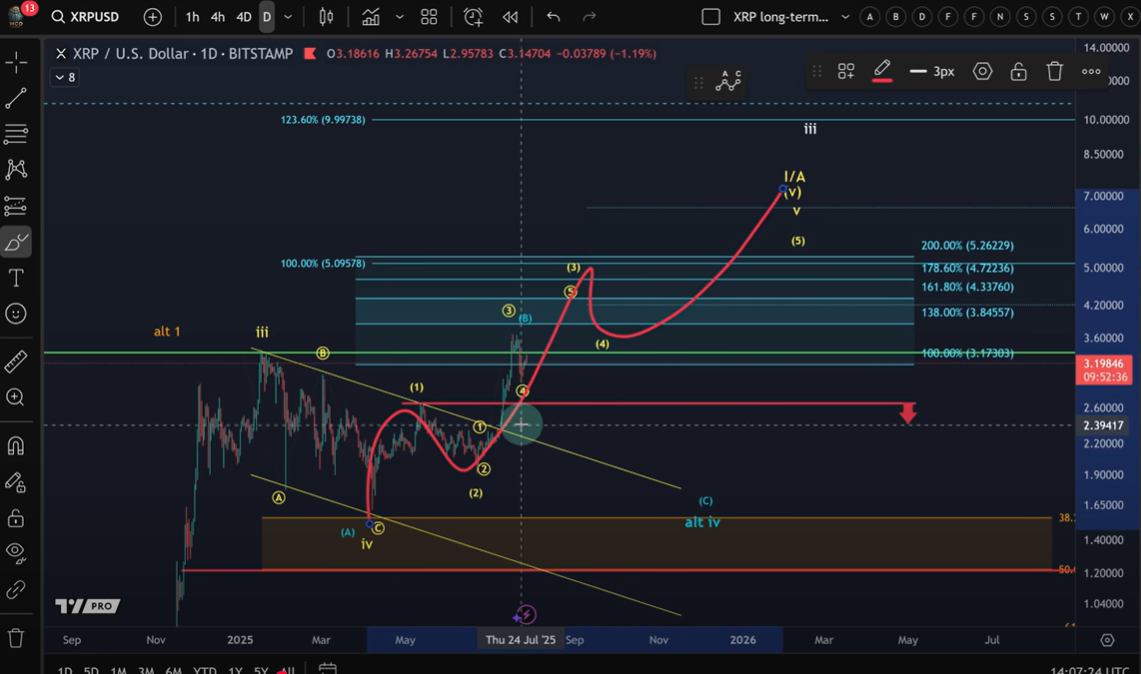The image size is (1141, 674).
Task: Open the chart patterns tool group
Action: [16, 170]
